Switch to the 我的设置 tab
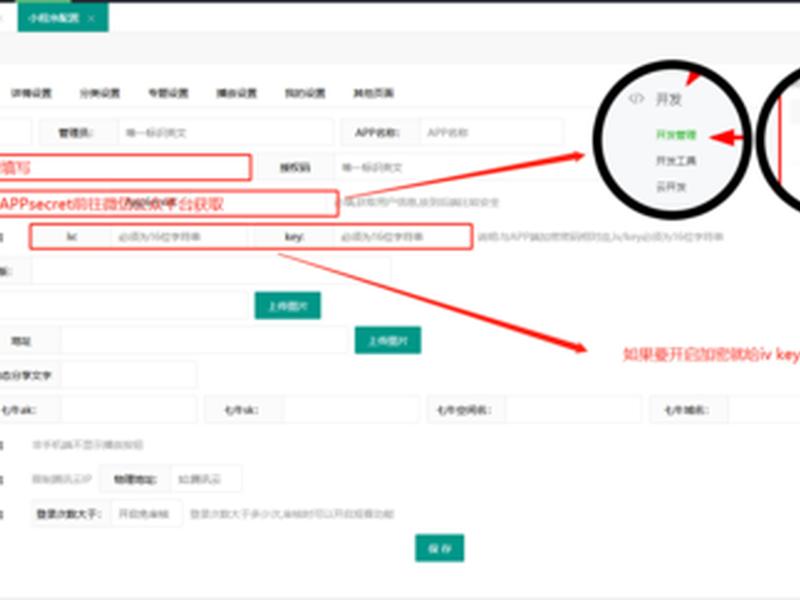This screenshot has width=800, height=600. click(x=305, y=93)
